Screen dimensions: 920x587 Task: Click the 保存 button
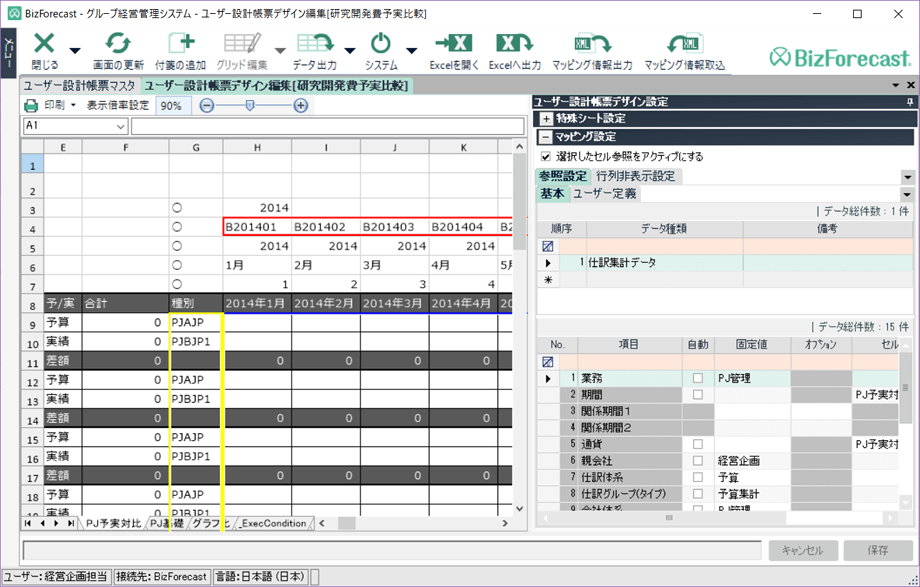point(878,550)
